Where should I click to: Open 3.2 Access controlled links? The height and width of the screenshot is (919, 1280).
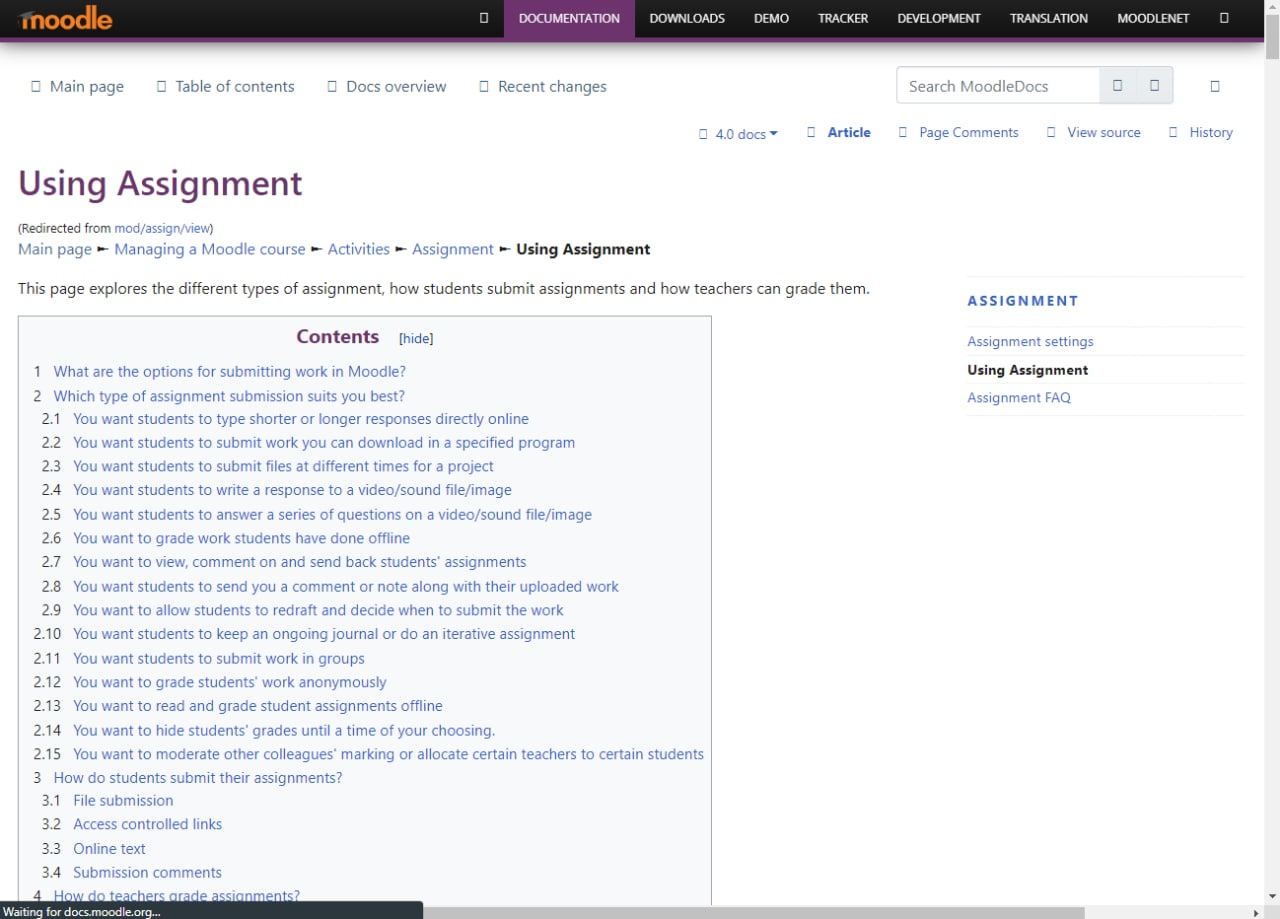(147, 824)
